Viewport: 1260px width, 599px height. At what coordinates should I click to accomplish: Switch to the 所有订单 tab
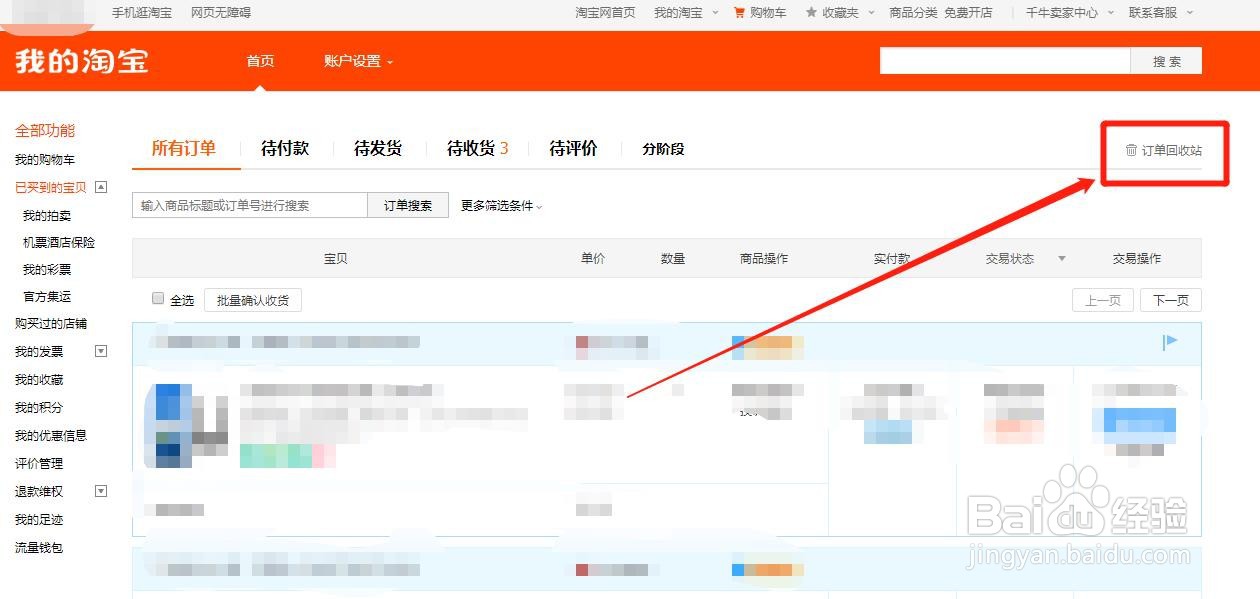[184, 148]
